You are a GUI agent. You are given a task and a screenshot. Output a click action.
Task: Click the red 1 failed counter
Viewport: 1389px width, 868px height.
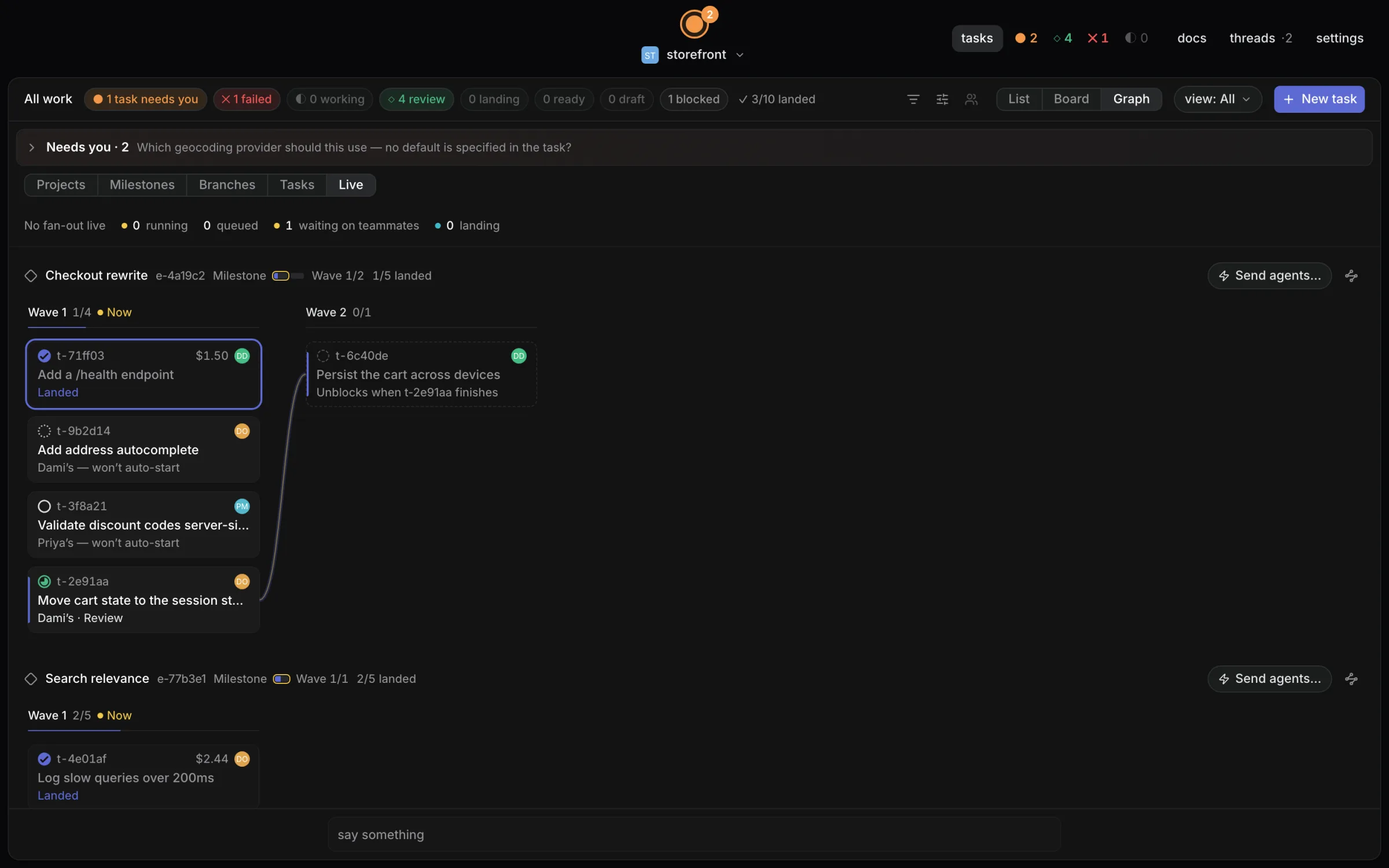[x=1098, y=38]
